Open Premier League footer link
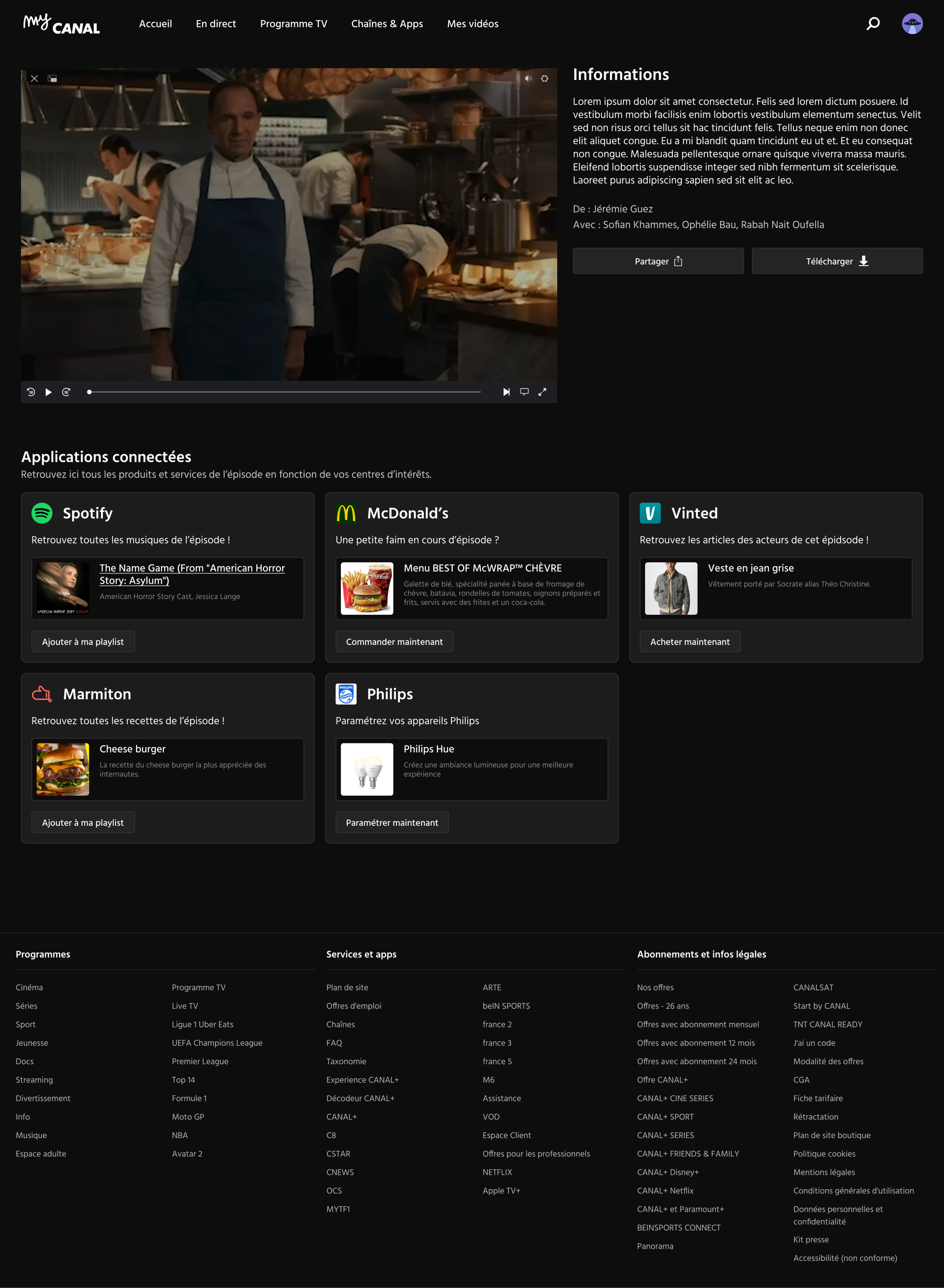This screenshot has width=944, height=1288. tap(200, 1061)
